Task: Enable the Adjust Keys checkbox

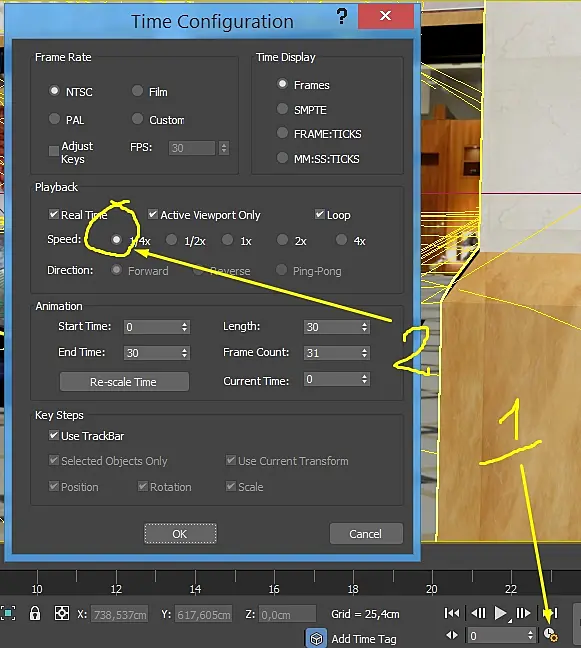Action: click(54, 151)
